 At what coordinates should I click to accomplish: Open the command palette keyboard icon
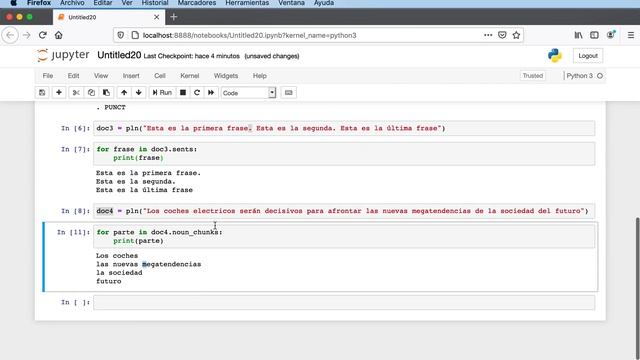click(x=289, y=93)
